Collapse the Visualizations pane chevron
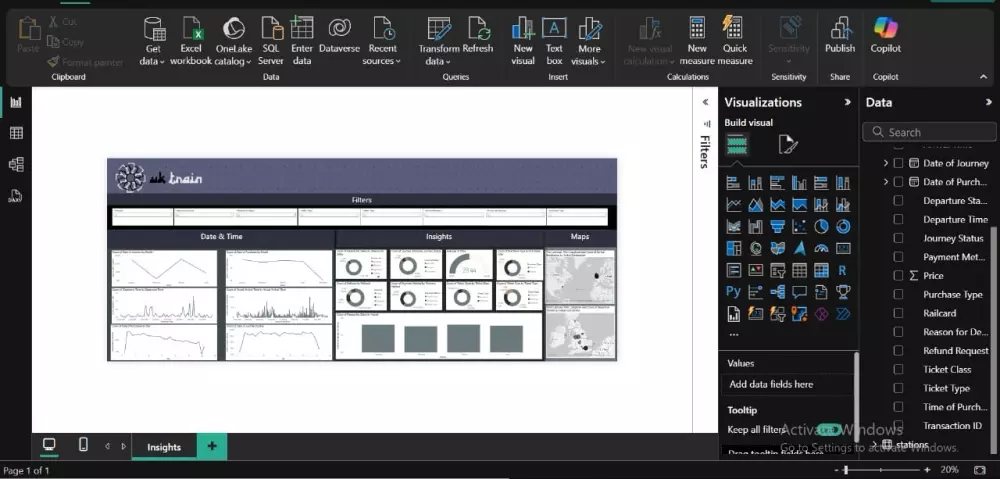The width and height of the screenshot is (1000, 479). pyautogui.click(x=848, y=102)
